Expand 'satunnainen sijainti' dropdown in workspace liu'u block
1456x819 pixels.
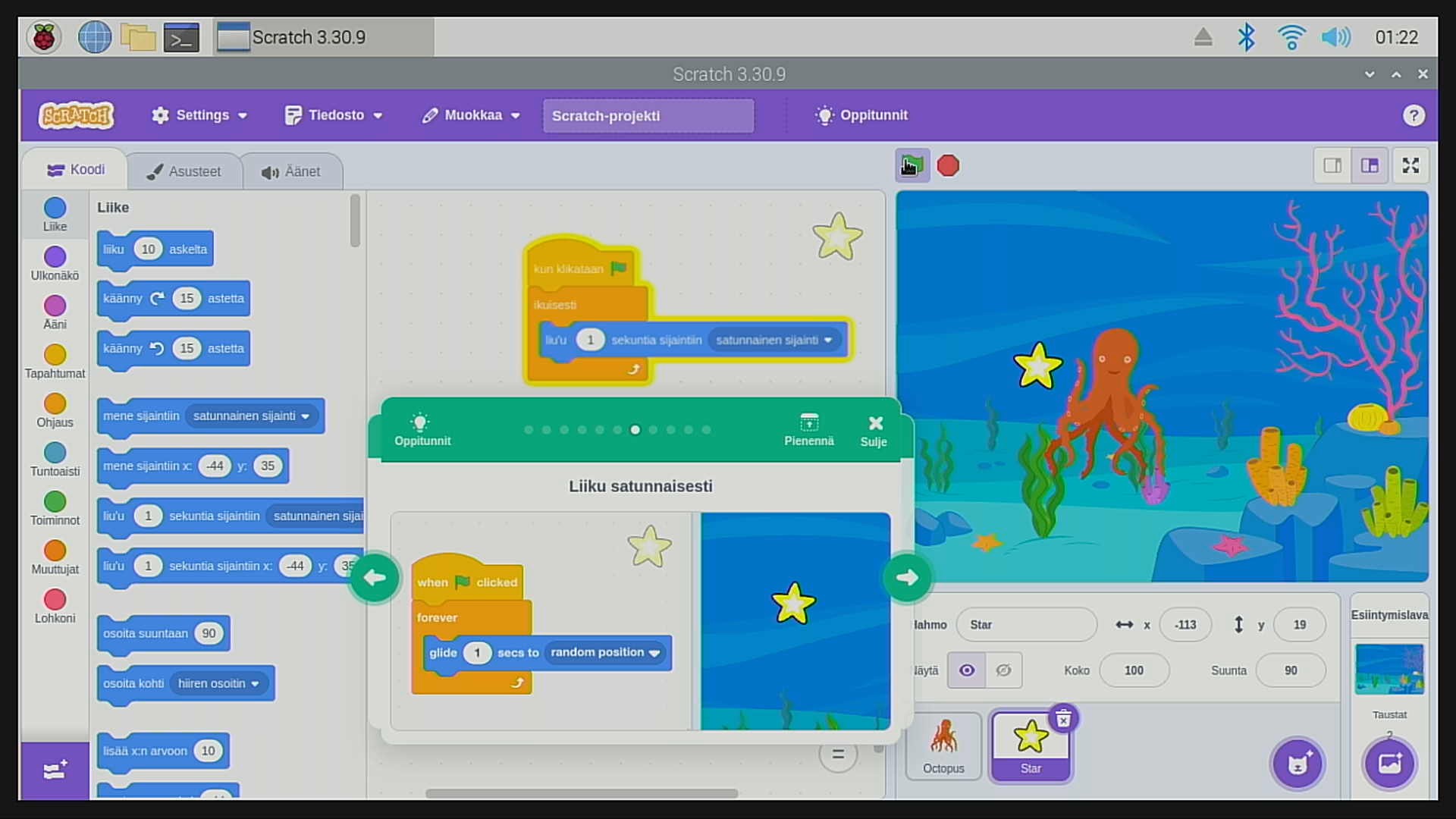[773, 340]
